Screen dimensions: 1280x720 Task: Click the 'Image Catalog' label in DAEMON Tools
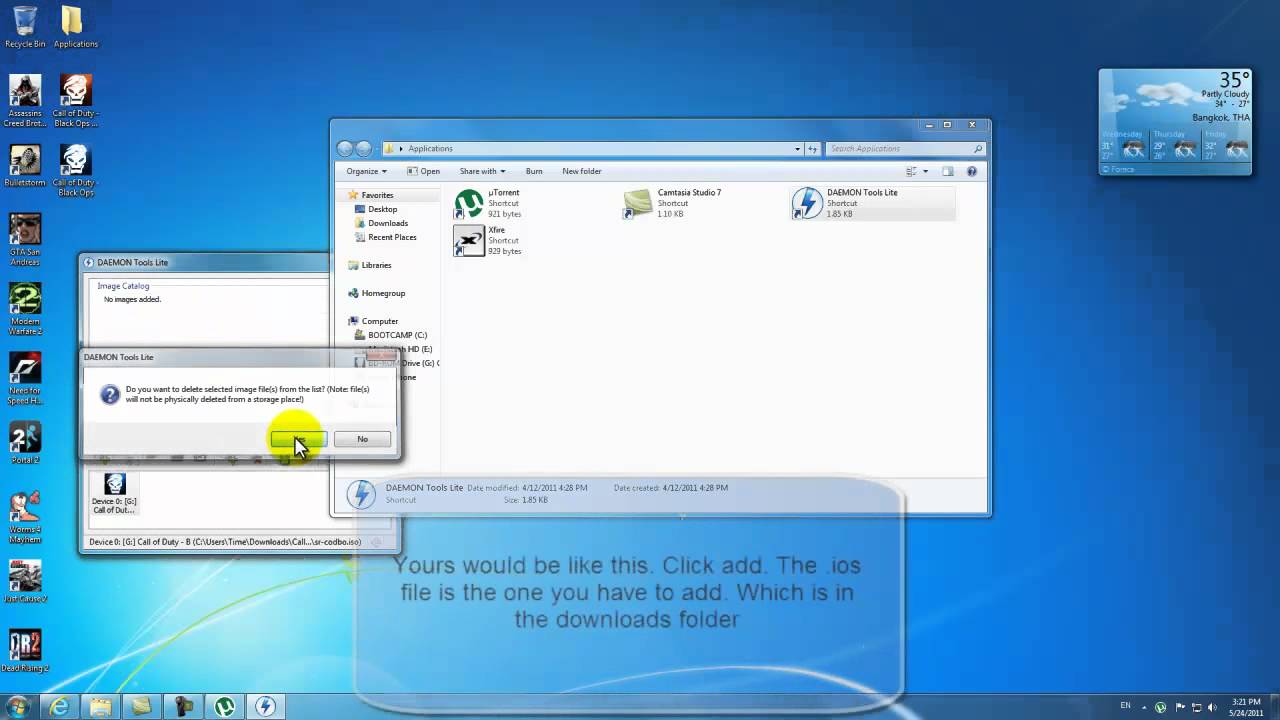tap(123, 286)
